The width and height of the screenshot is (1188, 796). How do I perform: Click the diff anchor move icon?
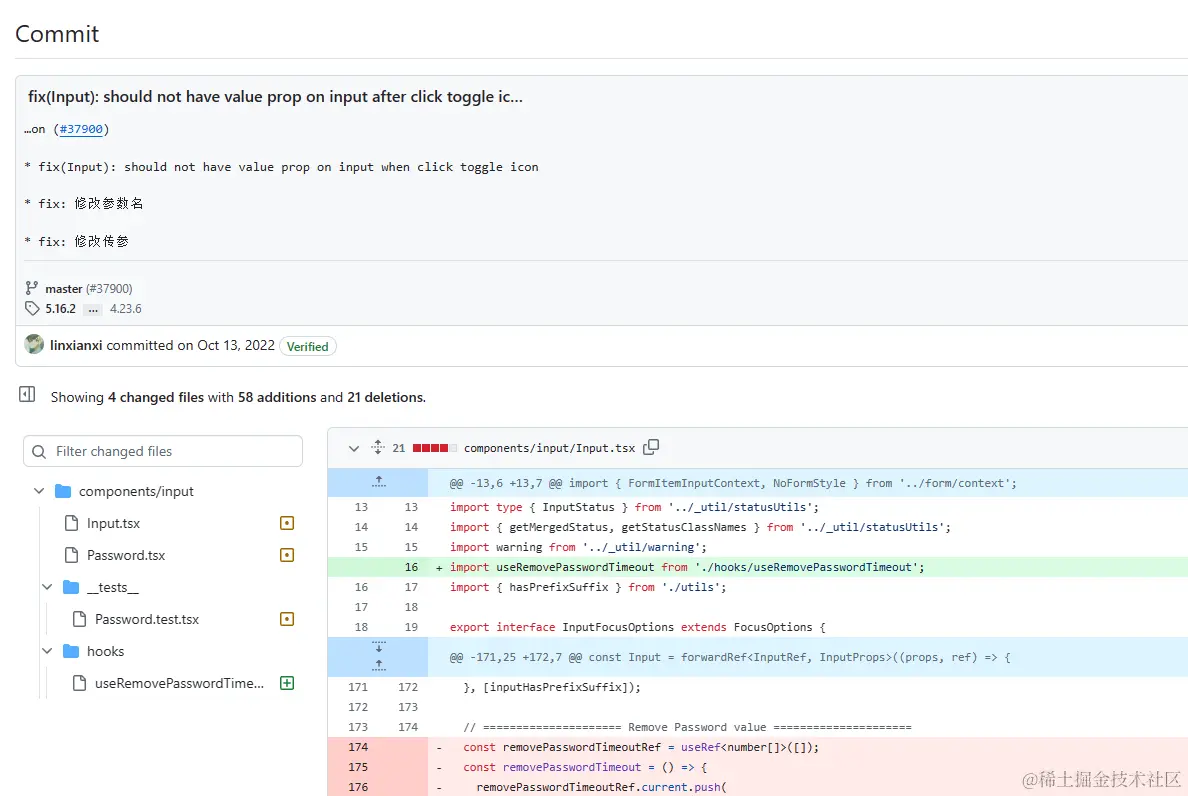pos(377,447)
